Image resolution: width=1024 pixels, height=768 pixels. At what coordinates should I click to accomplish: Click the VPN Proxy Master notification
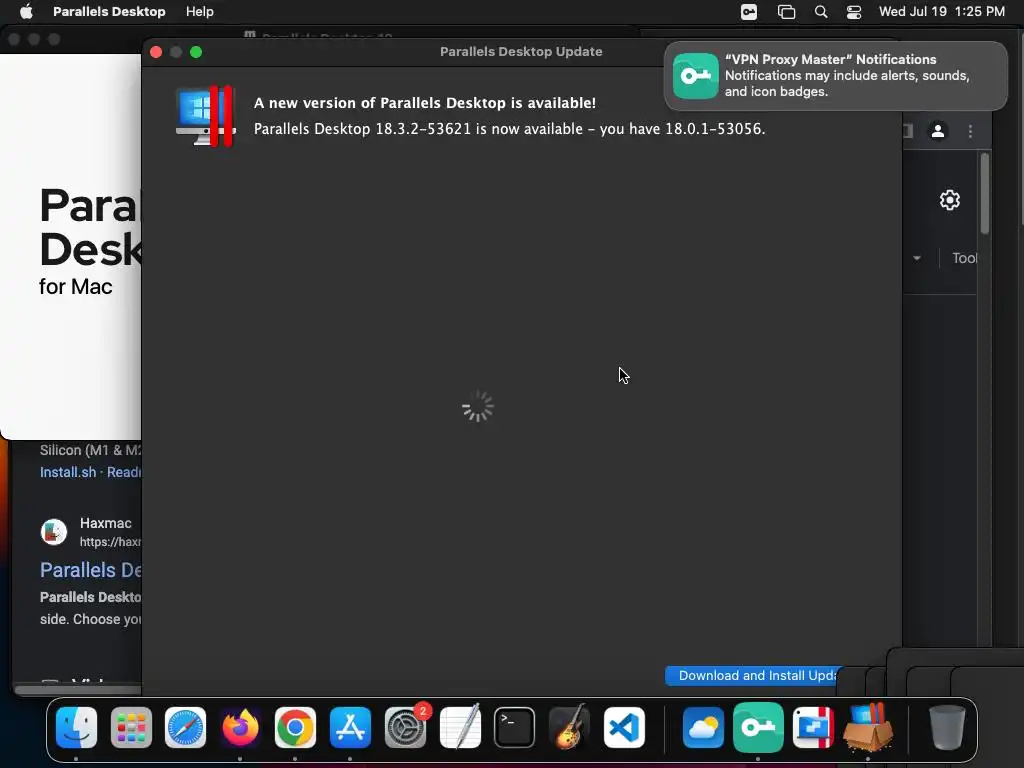point(835,76)
